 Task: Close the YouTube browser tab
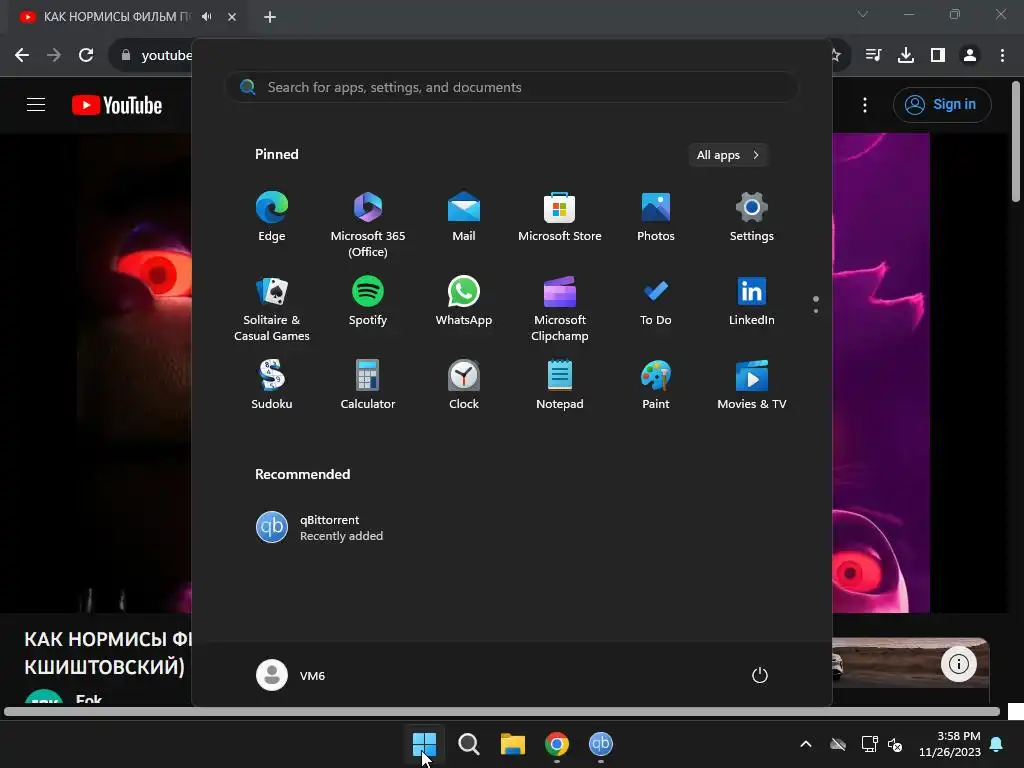232,17
